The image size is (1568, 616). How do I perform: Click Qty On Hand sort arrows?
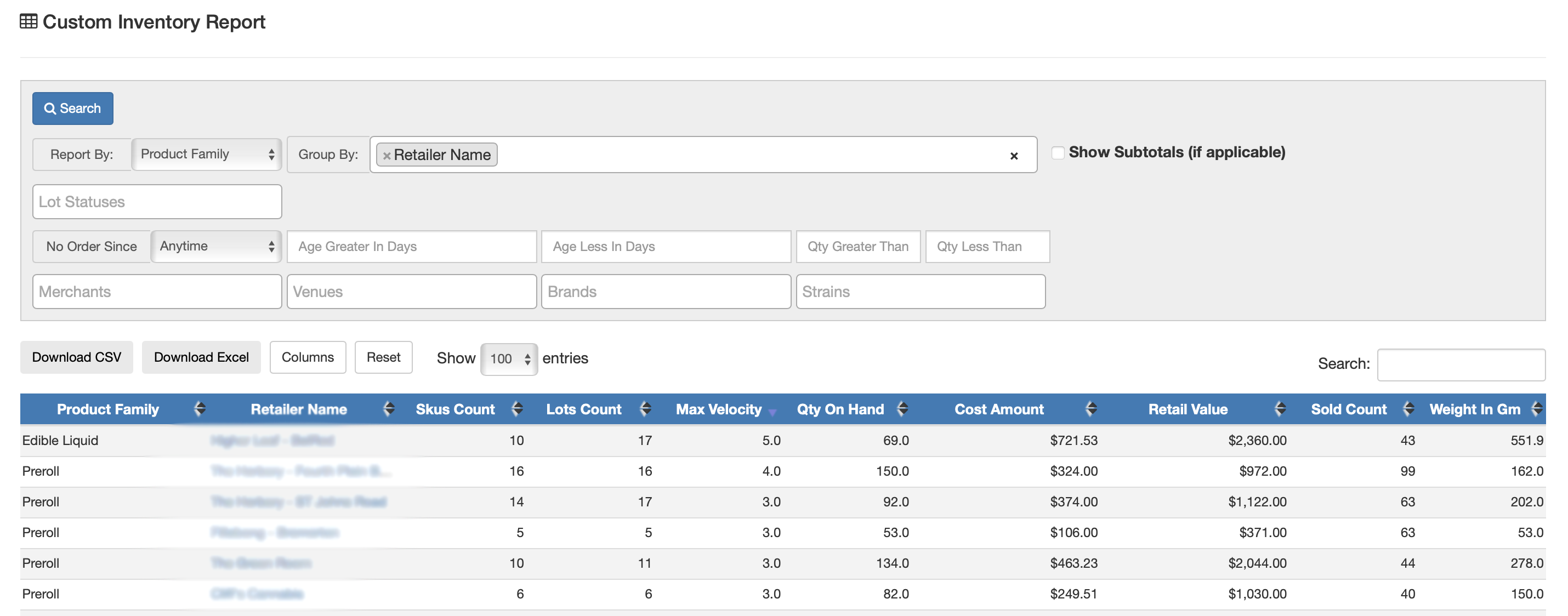coord(902,409)
